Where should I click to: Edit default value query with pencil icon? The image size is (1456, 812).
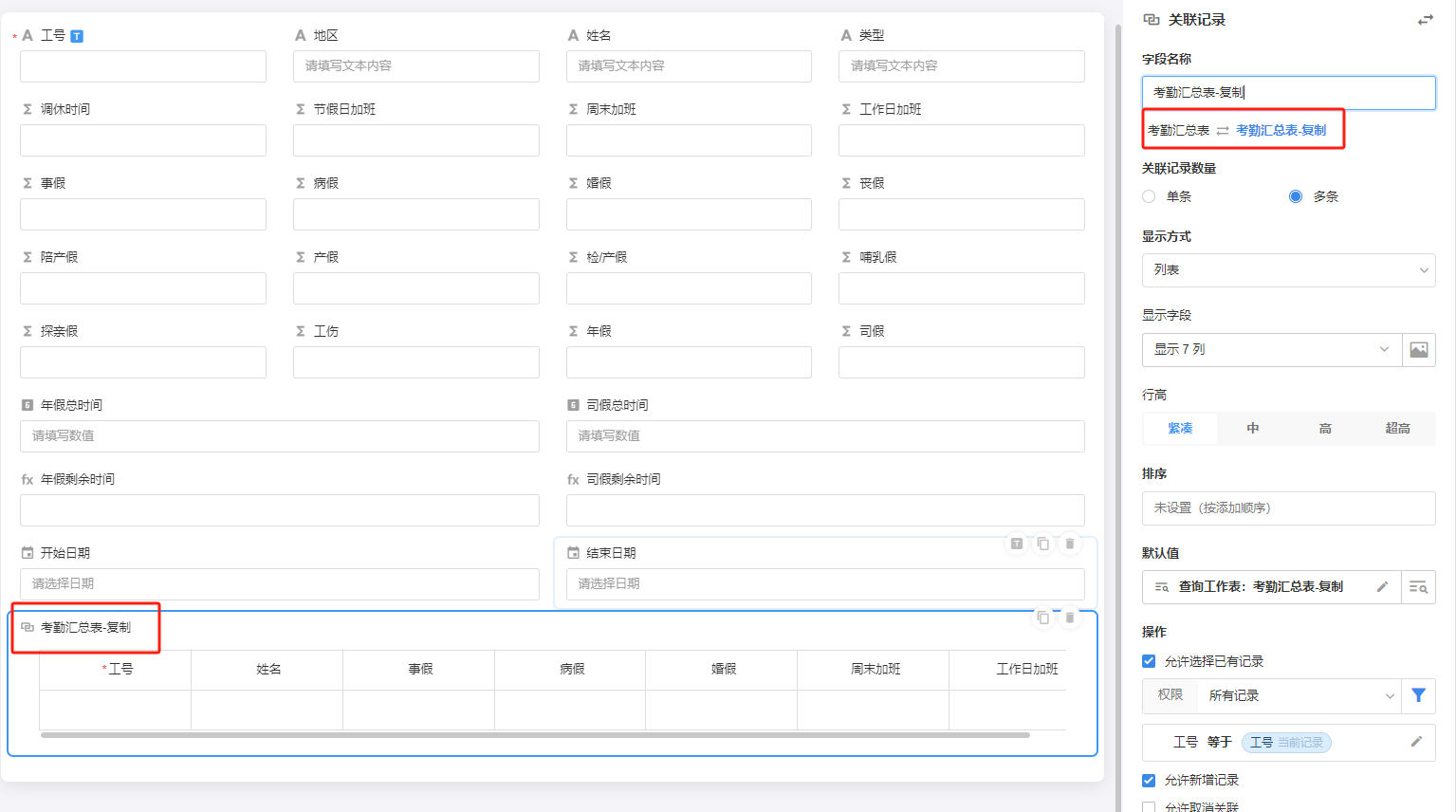(x=1382, y=587)
